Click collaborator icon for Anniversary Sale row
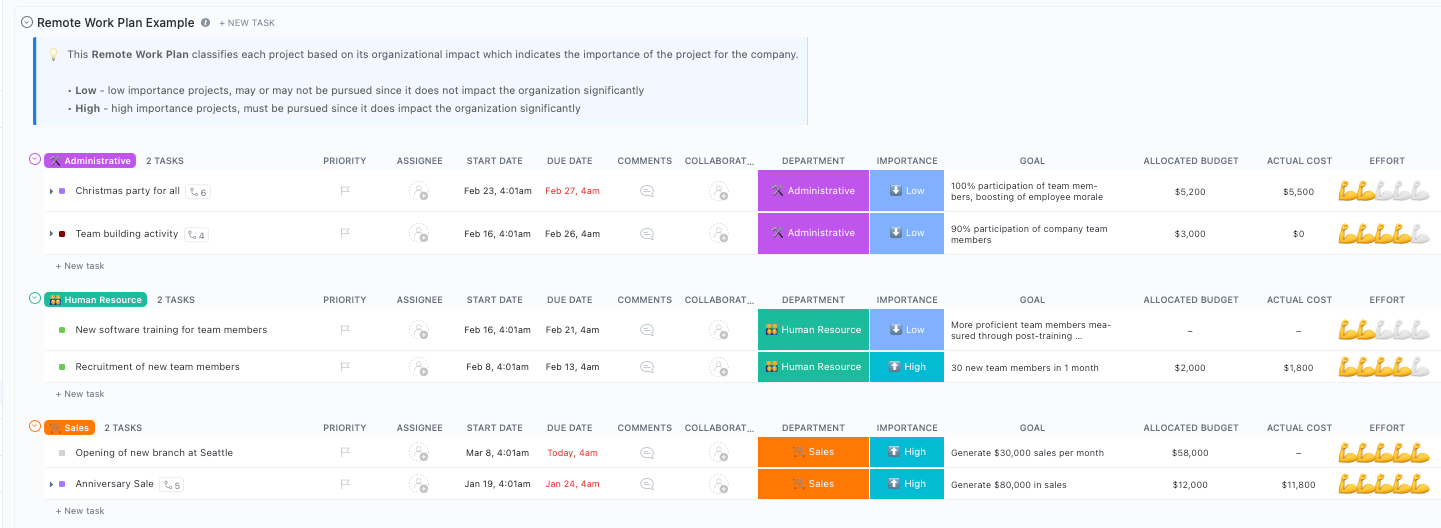Image resolution: width=1441 pixels, height=528 pixels. (x=718, y=484)
